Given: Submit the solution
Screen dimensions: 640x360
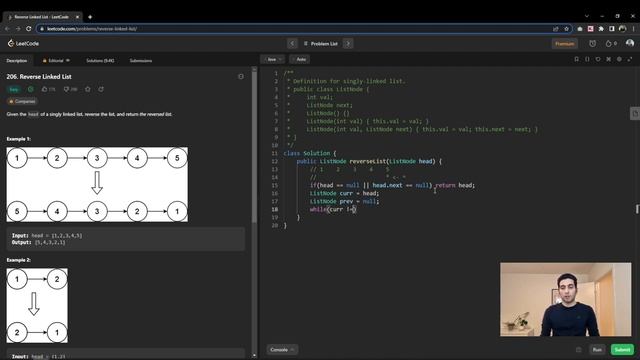Looking at the screenshot, I should [x=622, y=350].
